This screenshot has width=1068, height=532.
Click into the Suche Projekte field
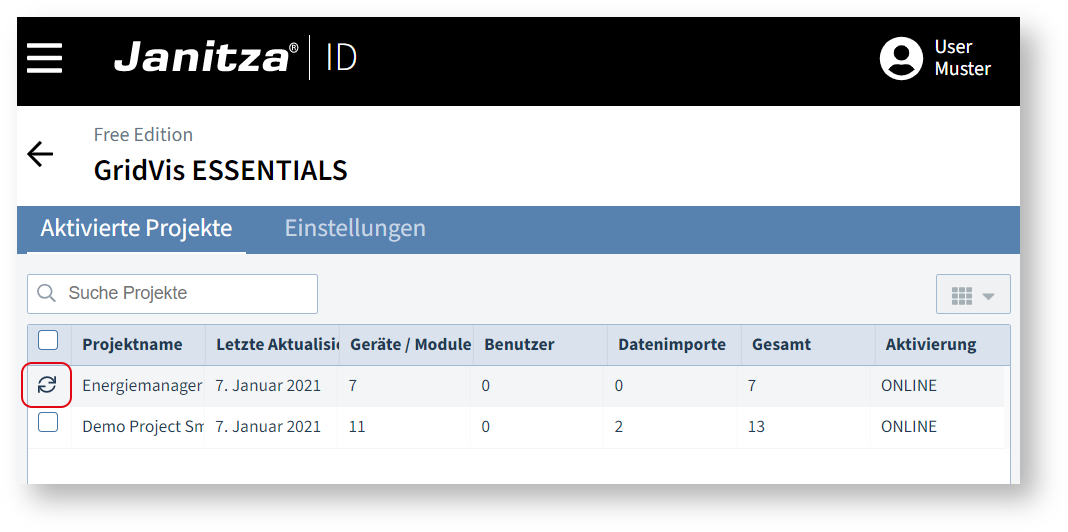click(172, 294)
